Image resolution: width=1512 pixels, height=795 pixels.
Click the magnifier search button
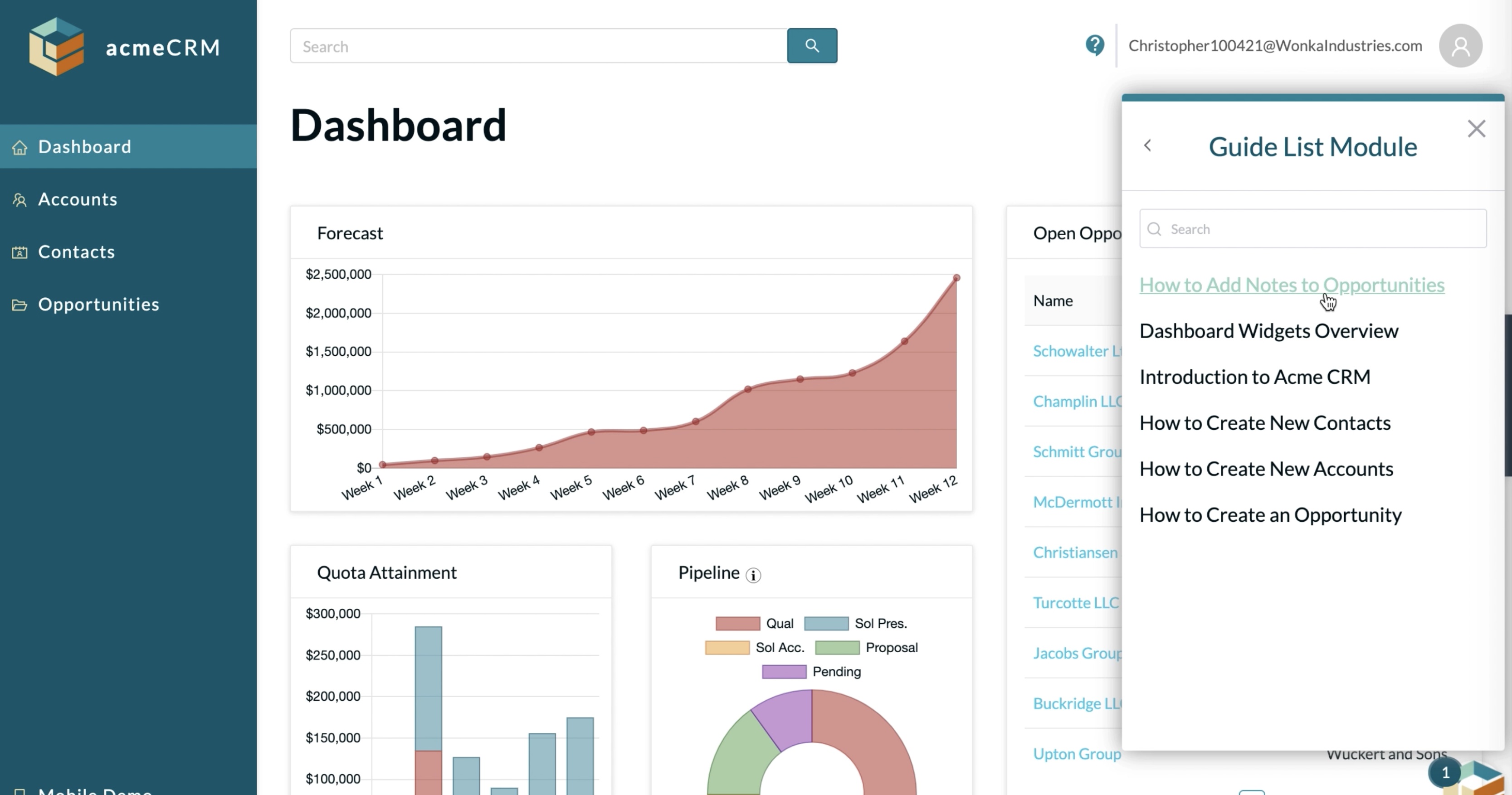[812, 46]
